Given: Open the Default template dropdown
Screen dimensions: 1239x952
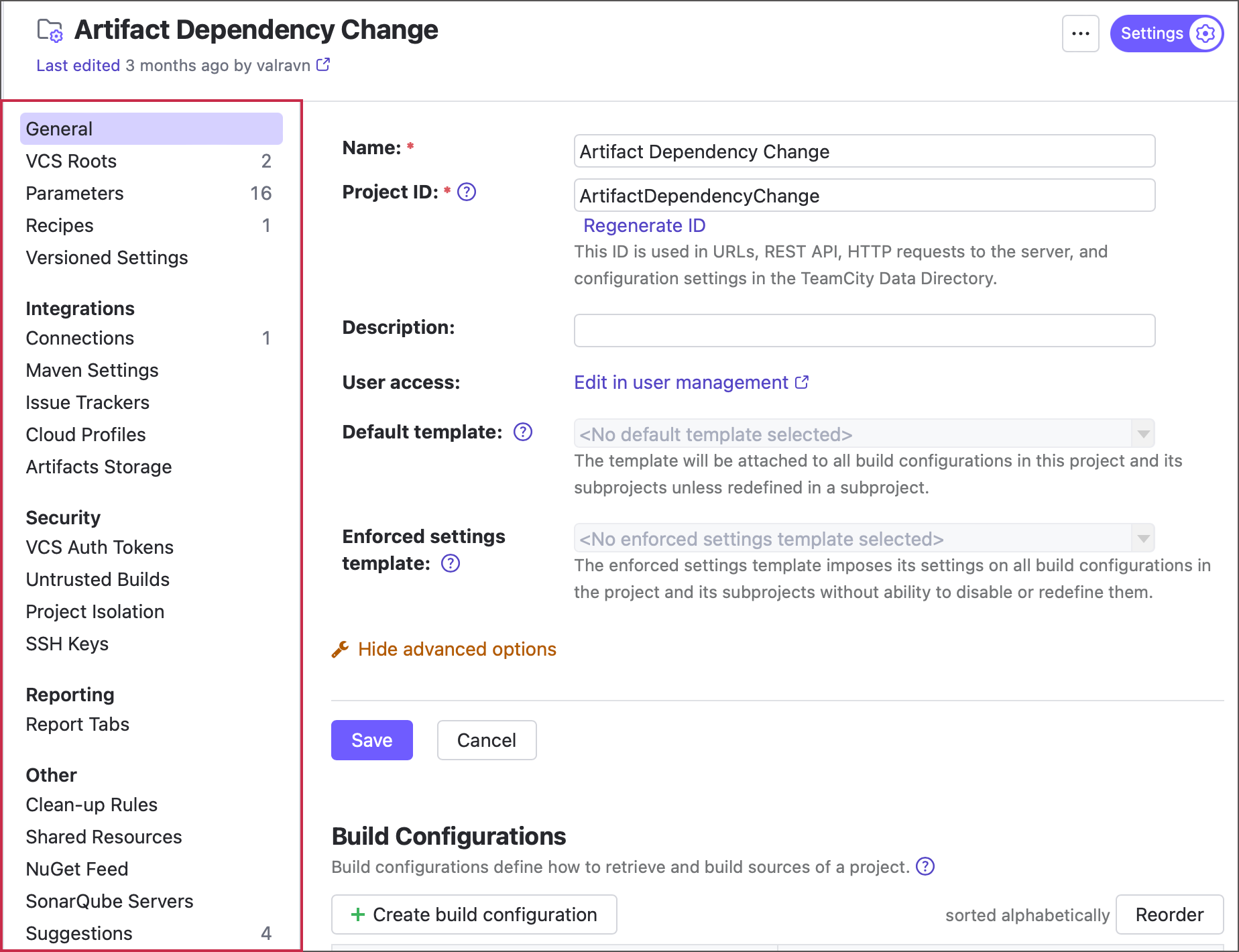Looking at the screenshot, I should point(864,434).
